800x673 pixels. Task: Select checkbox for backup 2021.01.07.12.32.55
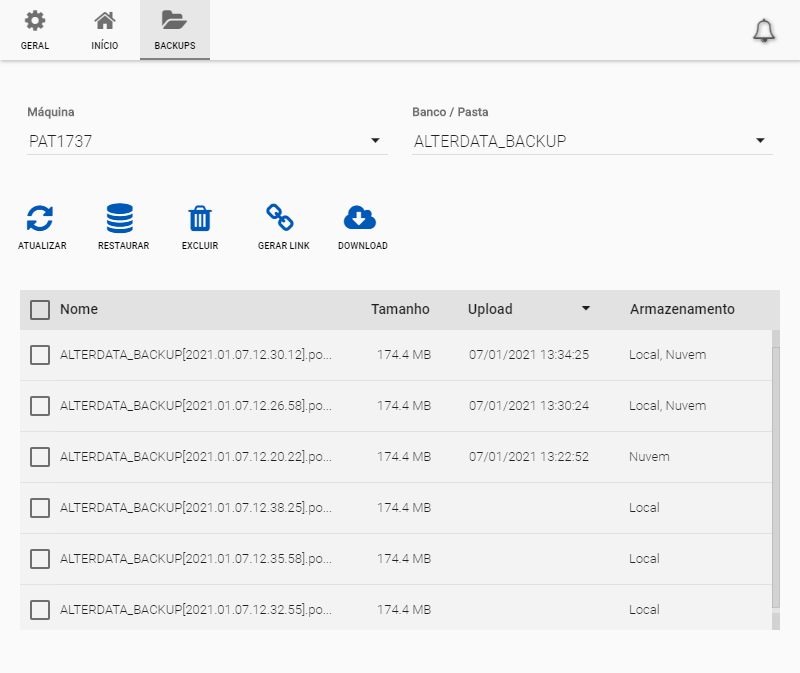tap(40, 610)
